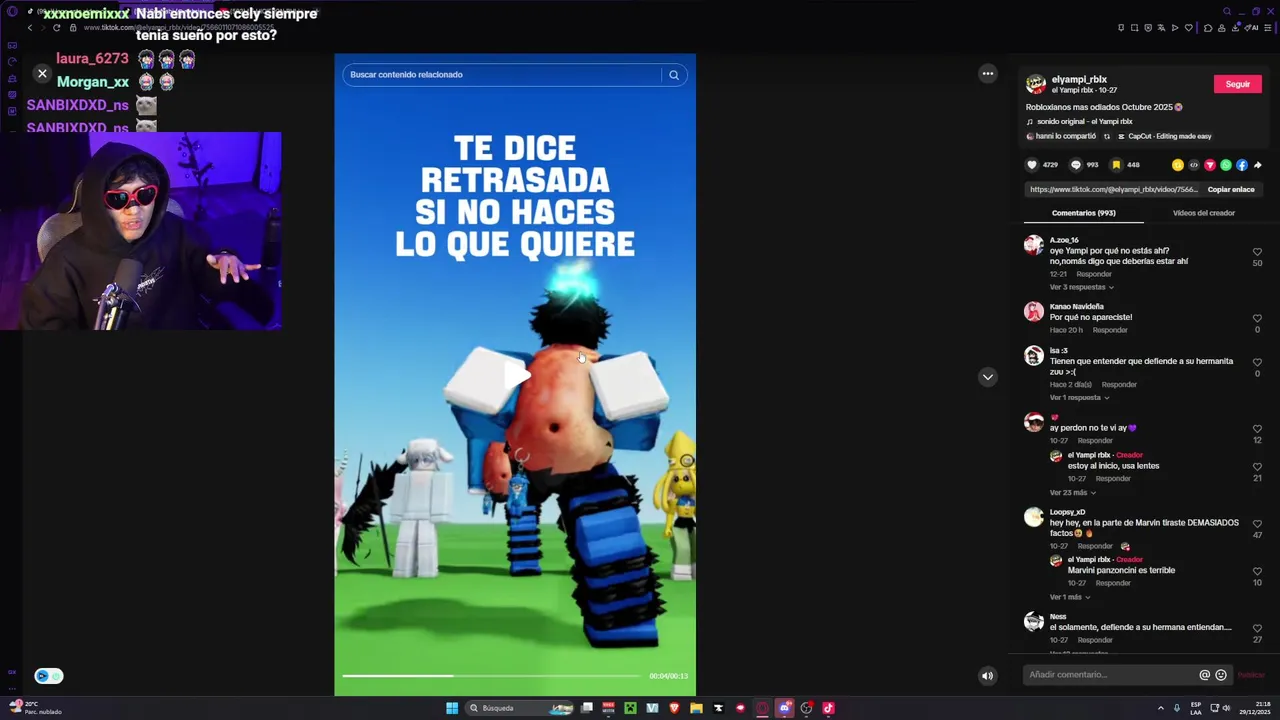Viewport: 1280px width, 720px height.
Task: Click the browser snapshot capture icon
Action: (x=1134, y=27)
